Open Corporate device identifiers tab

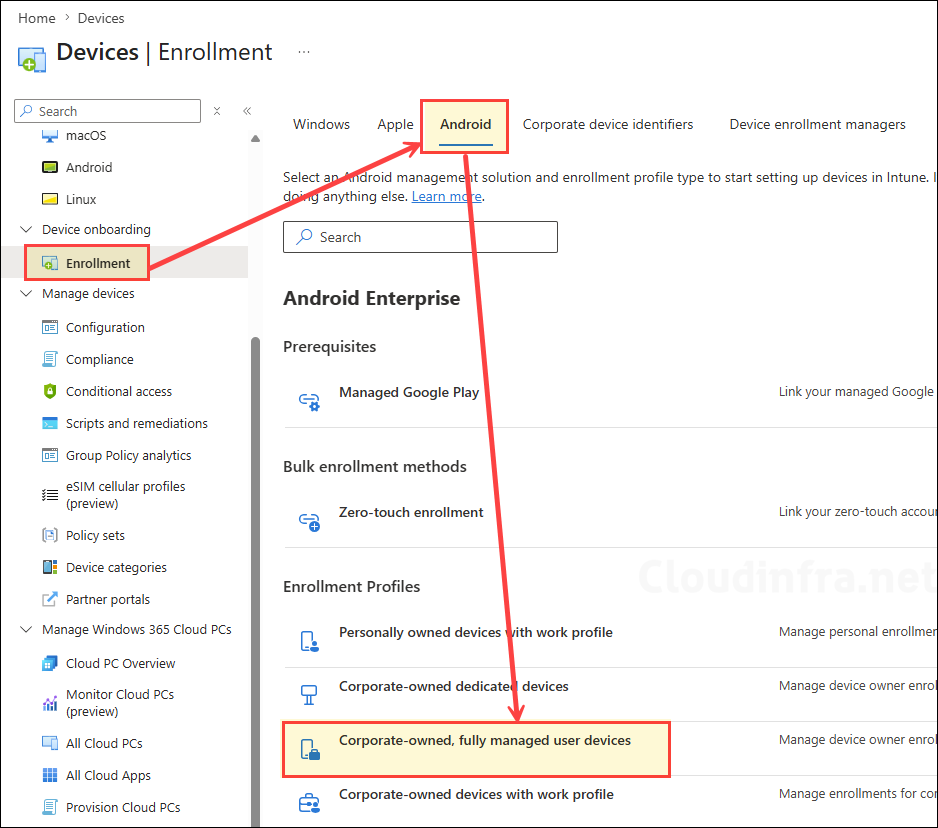tap(608, 124)
